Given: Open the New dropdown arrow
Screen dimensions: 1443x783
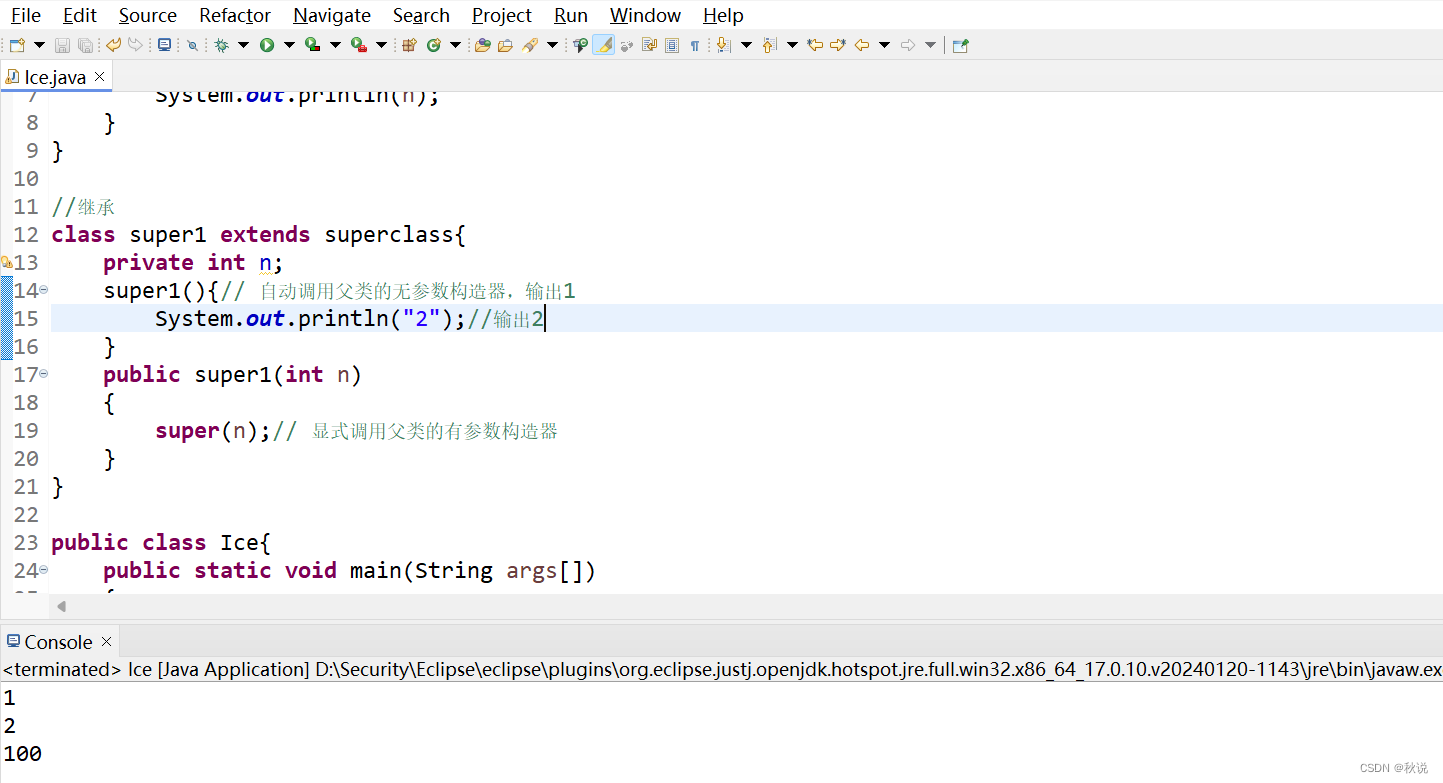Looking at the screenshot, I should click(x=39, y=45).
